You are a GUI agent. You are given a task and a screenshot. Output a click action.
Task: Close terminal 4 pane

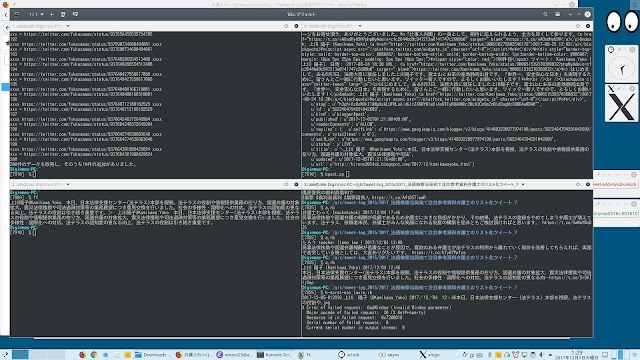(588, 26)
